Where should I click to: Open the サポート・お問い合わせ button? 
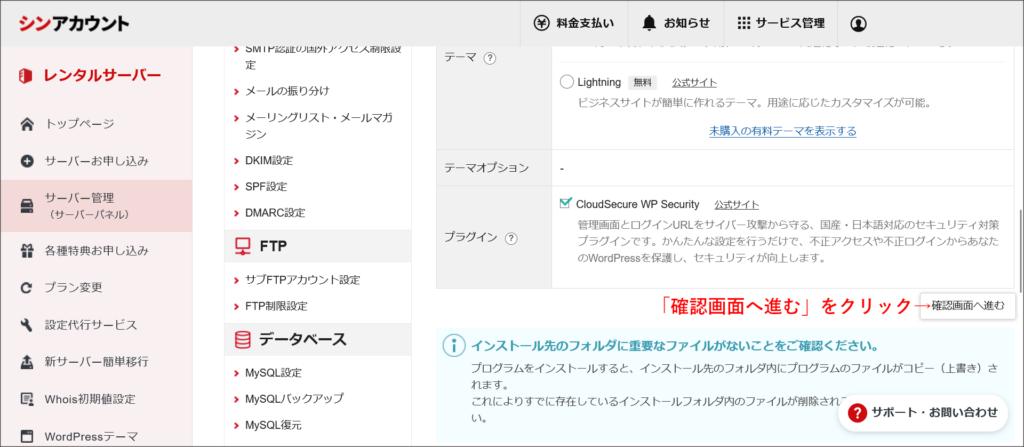923,412
